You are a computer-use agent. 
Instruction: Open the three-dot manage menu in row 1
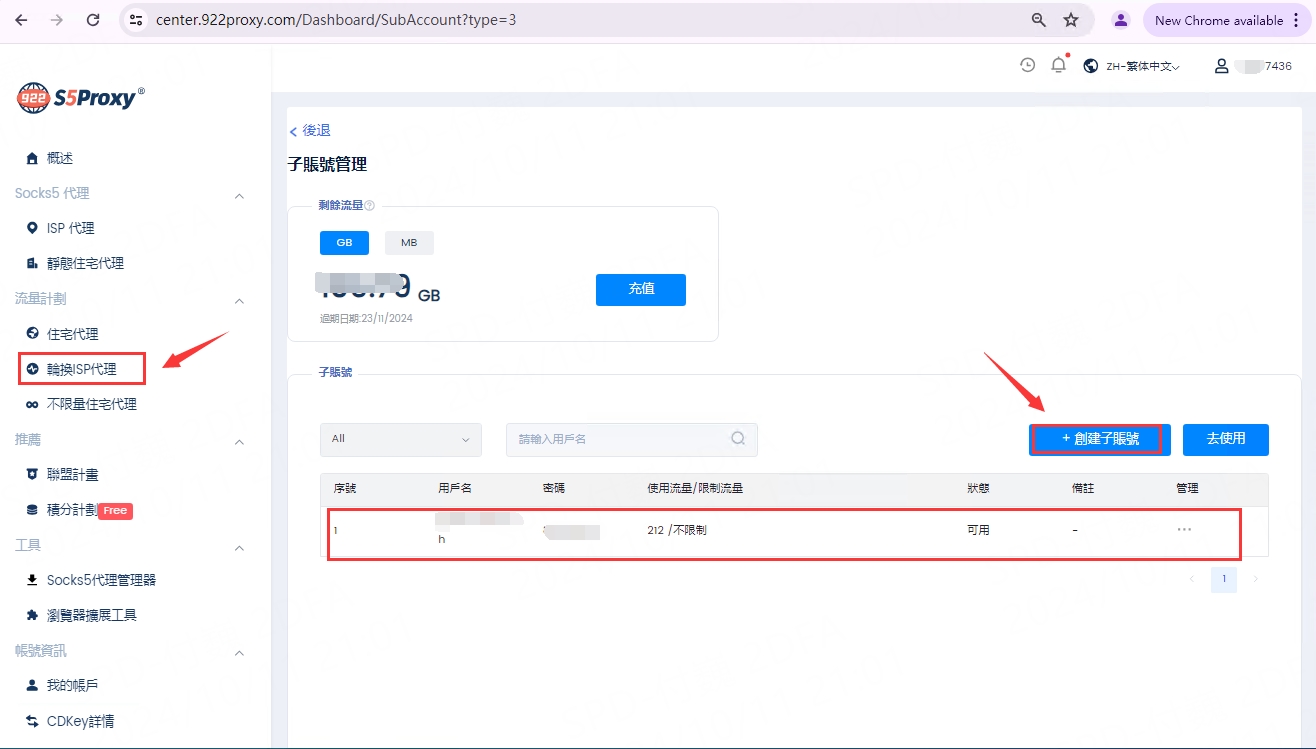point(1184,530)
